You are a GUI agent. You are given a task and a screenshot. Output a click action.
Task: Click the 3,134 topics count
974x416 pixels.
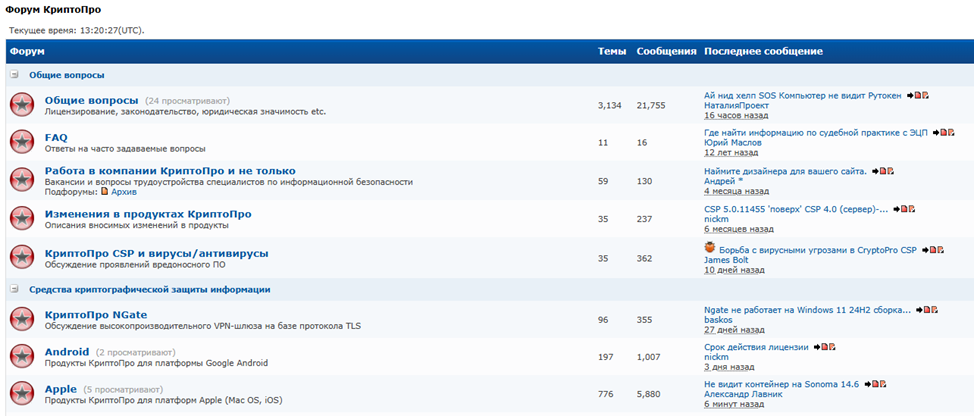pyautogui.click(x=609, y=106)
